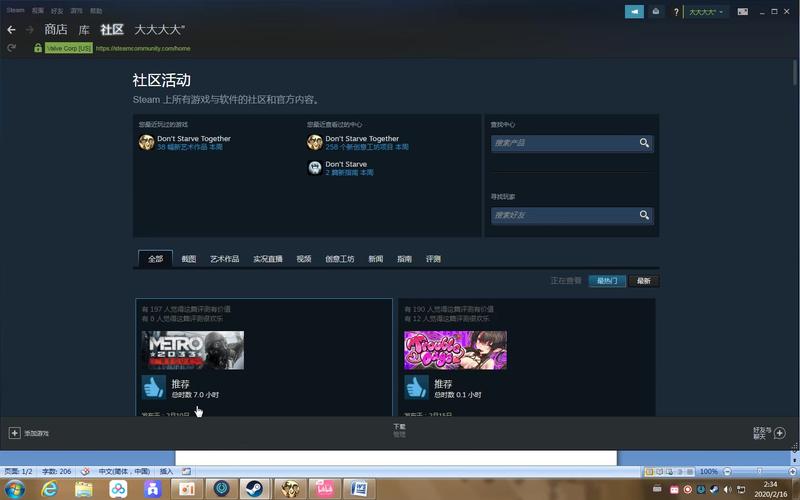Viewport: 800px width, 500px height.
Task: Open Friends and Chat plus icon
Action: point(780,433)
